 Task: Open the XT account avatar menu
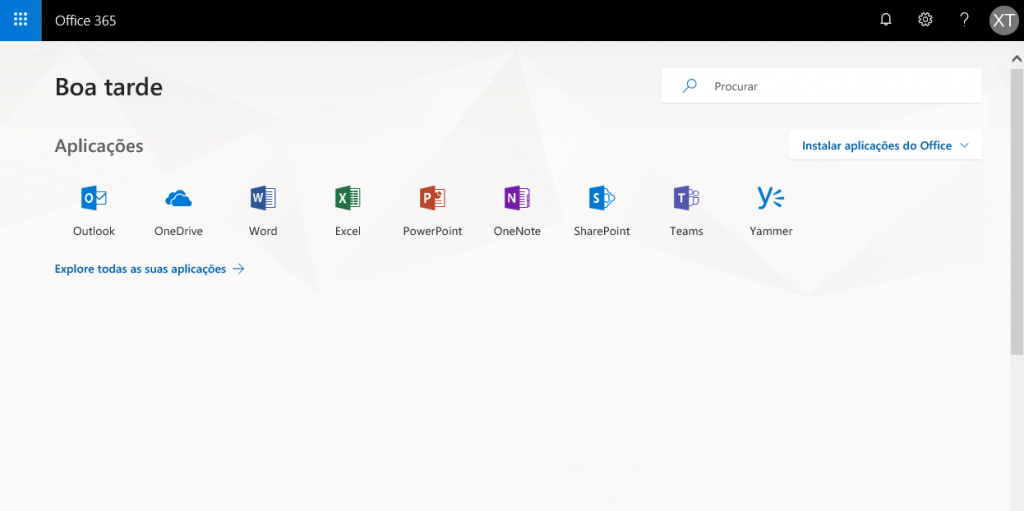tap(1004, 20)
